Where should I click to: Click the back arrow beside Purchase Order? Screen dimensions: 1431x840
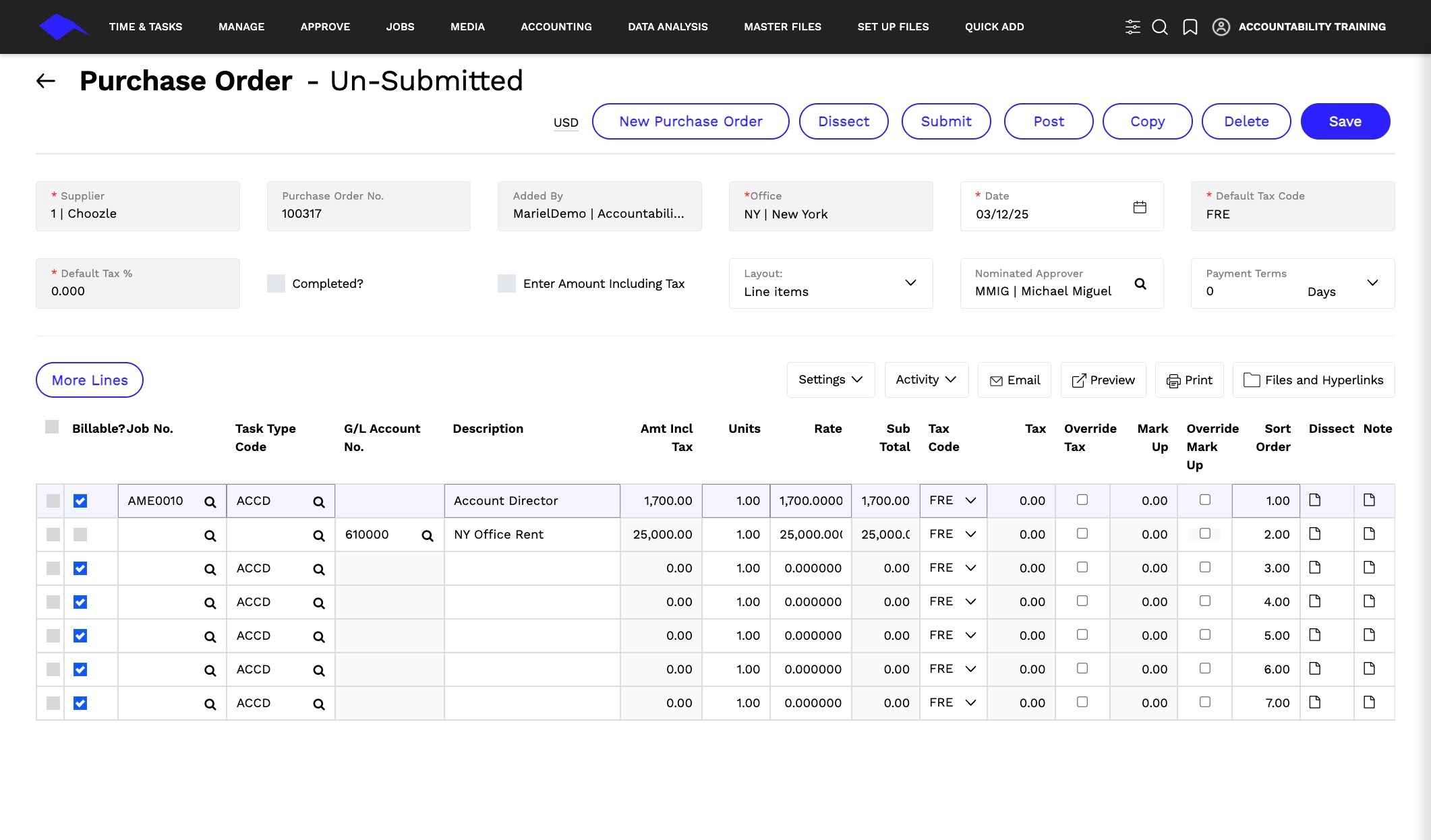pyautogui.click(x=45, y=81)
